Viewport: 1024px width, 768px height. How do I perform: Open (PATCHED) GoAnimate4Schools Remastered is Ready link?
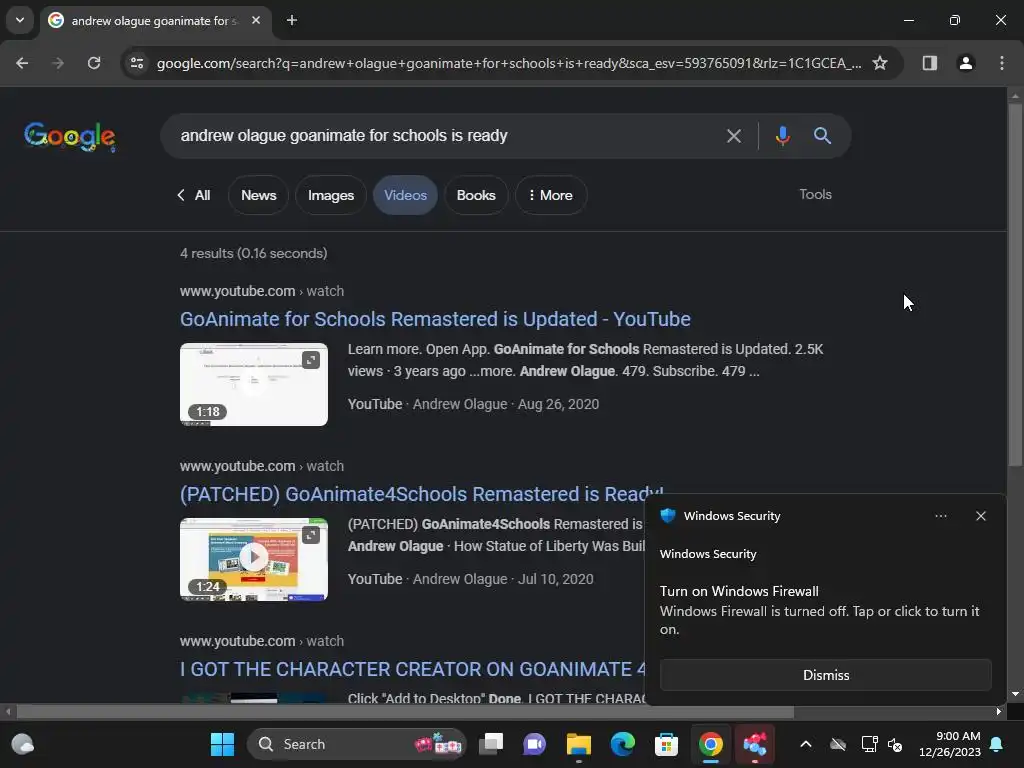[x=421, y=494]
